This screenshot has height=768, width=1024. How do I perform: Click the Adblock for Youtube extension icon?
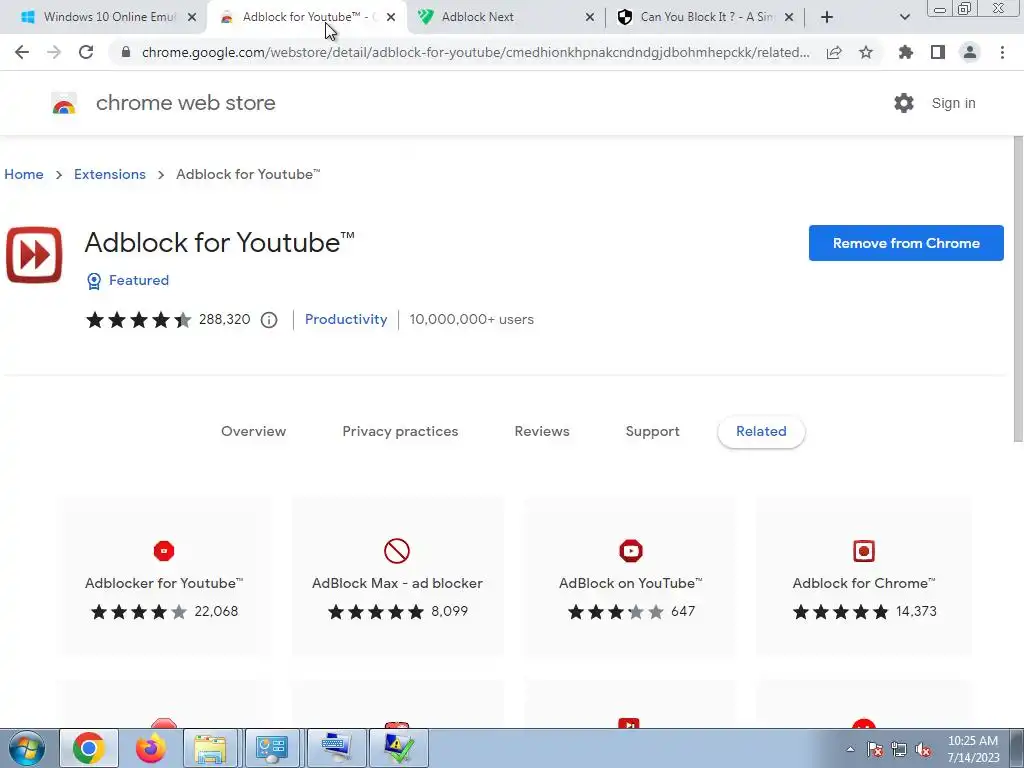[34, 255]
